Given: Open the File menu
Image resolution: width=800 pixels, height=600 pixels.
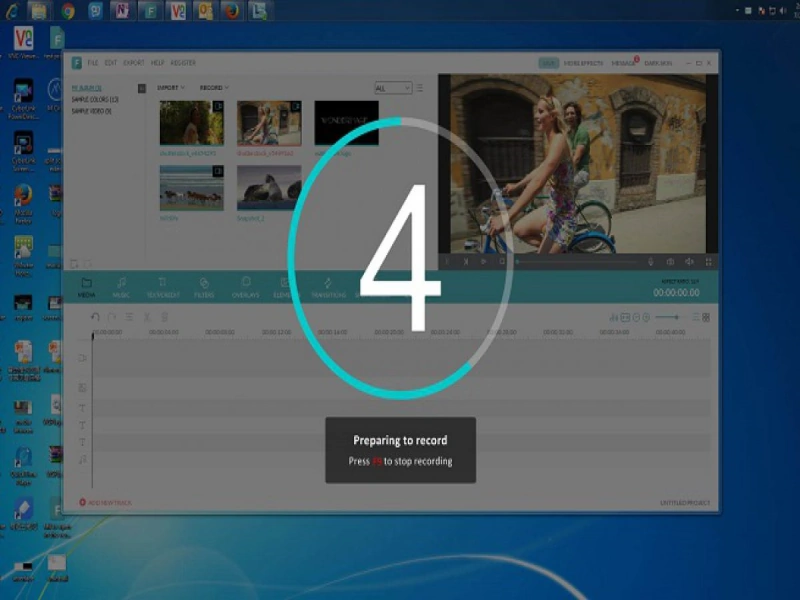Looking at the screenshot, I should click(x=93, y=63).
